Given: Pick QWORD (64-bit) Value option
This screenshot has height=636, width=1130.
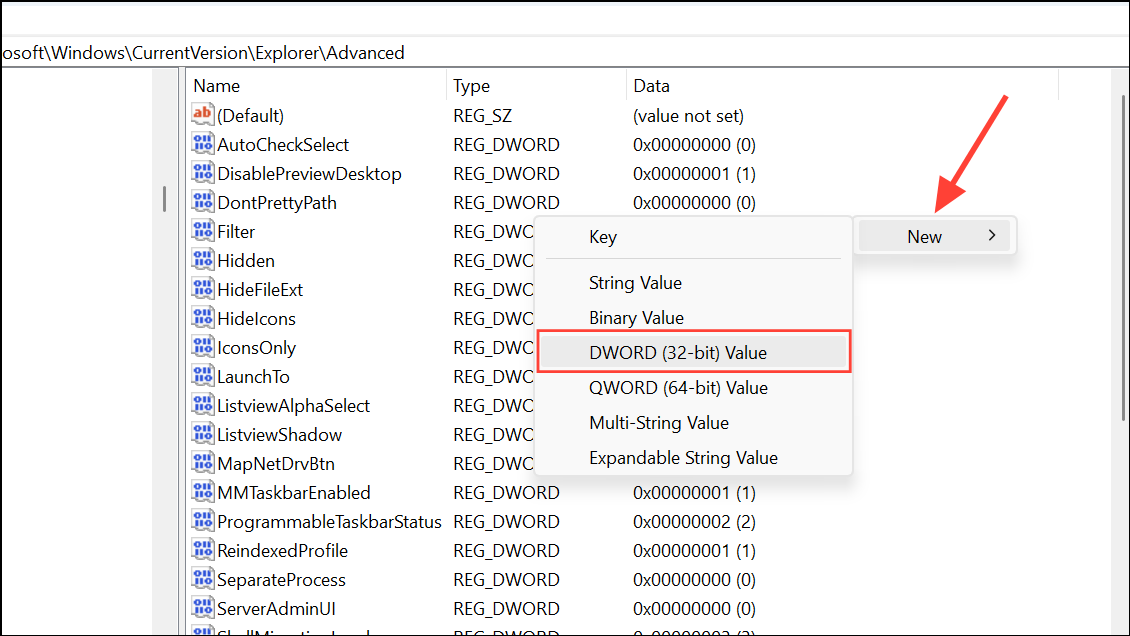Looking at the screenshot, I should [x=678, y=387].
